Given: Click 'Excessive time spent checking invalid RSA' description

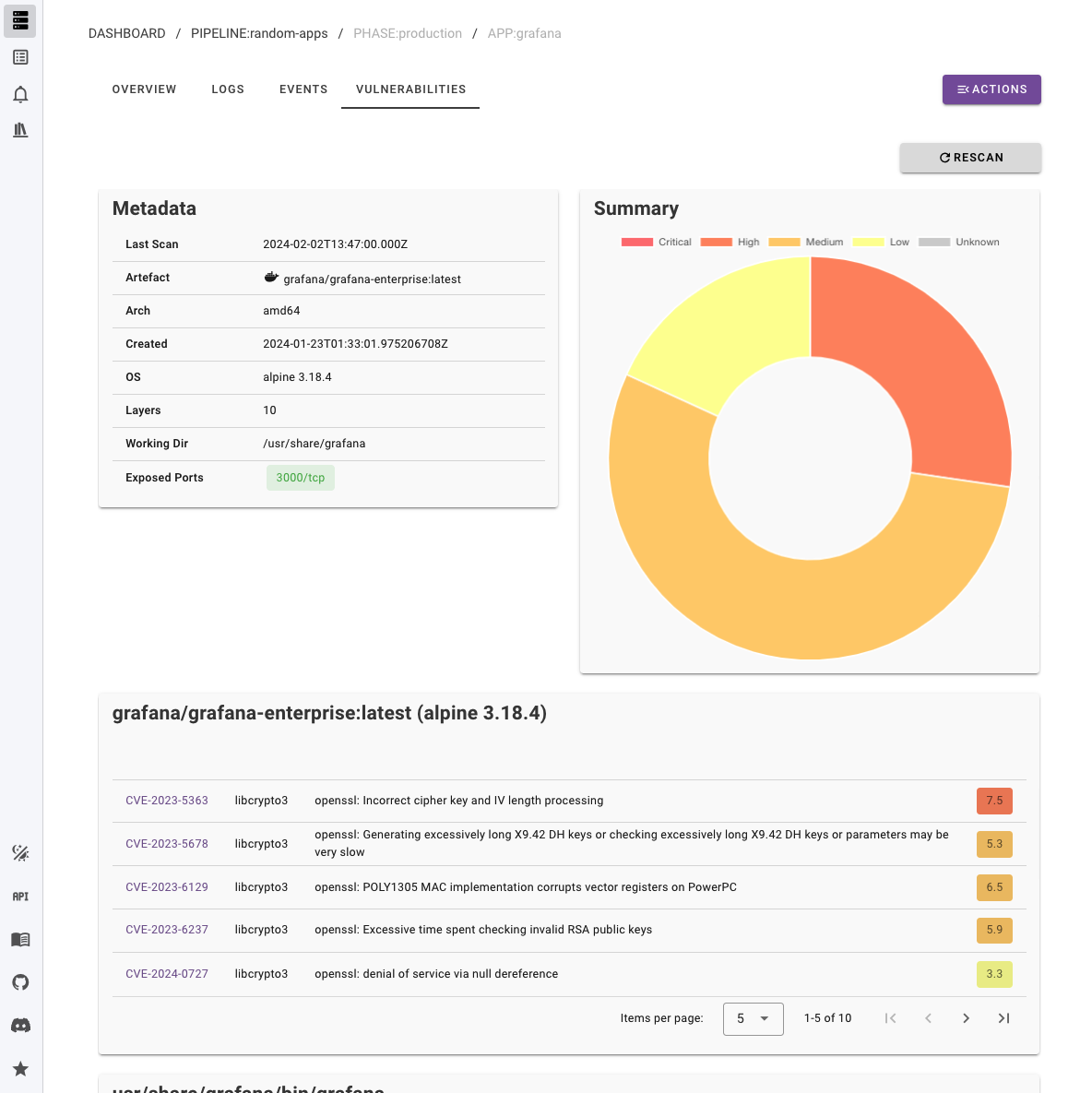Looking at the screenshot, I should [x=483, y=929].
